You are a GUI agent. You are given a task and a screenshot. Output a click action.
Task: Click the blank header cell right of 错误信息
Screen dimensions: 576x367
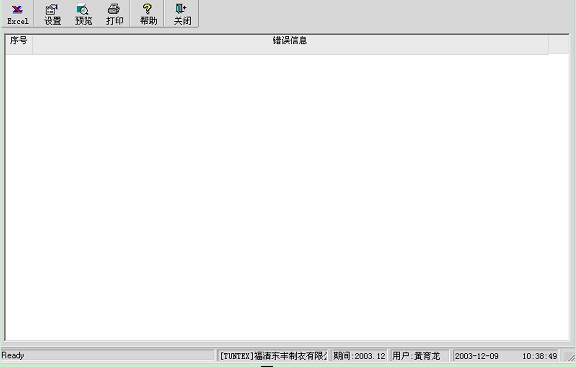(559, 44)
